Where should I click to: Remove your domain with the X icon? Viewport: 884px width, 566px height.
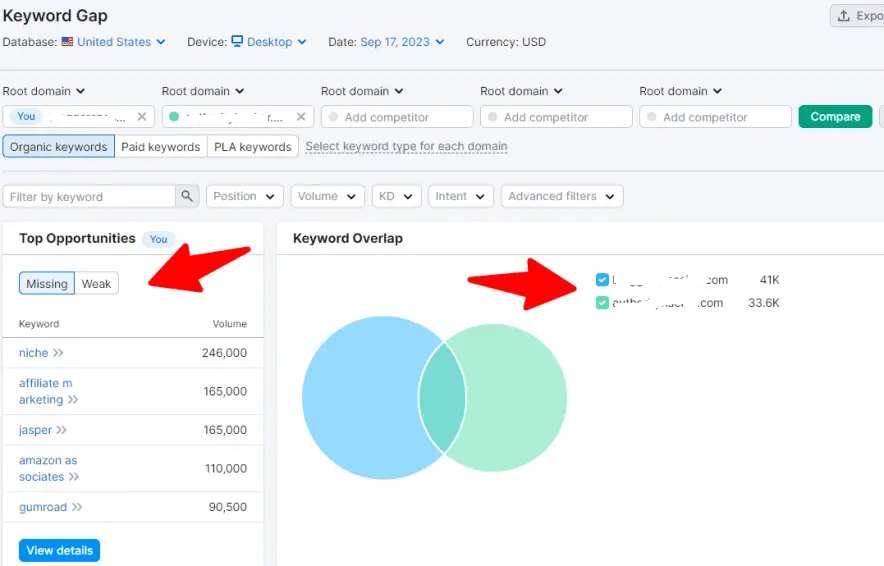click(142, 116)
